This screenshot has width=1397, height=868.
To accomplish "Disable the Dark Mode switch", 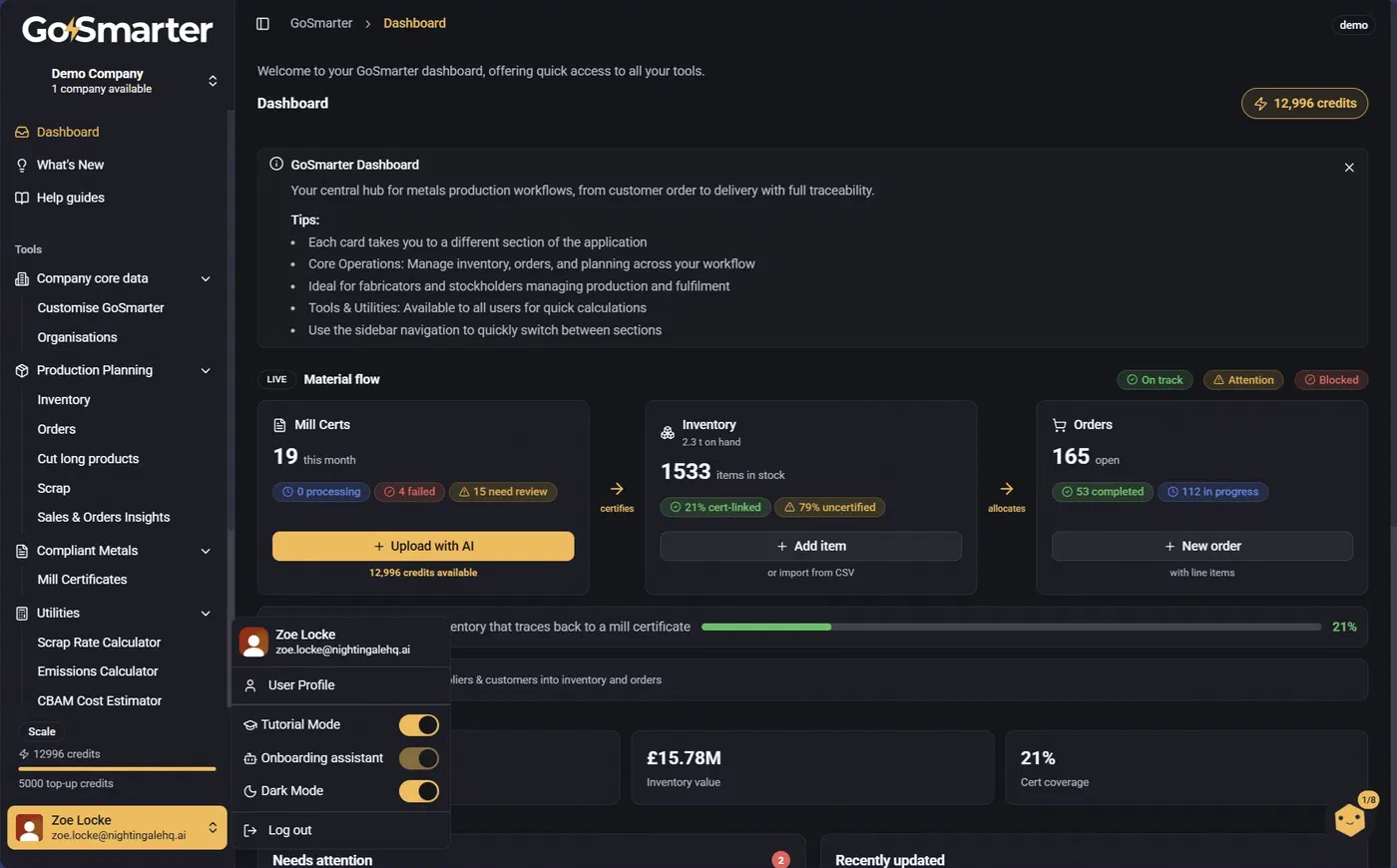I will [419, 791].
